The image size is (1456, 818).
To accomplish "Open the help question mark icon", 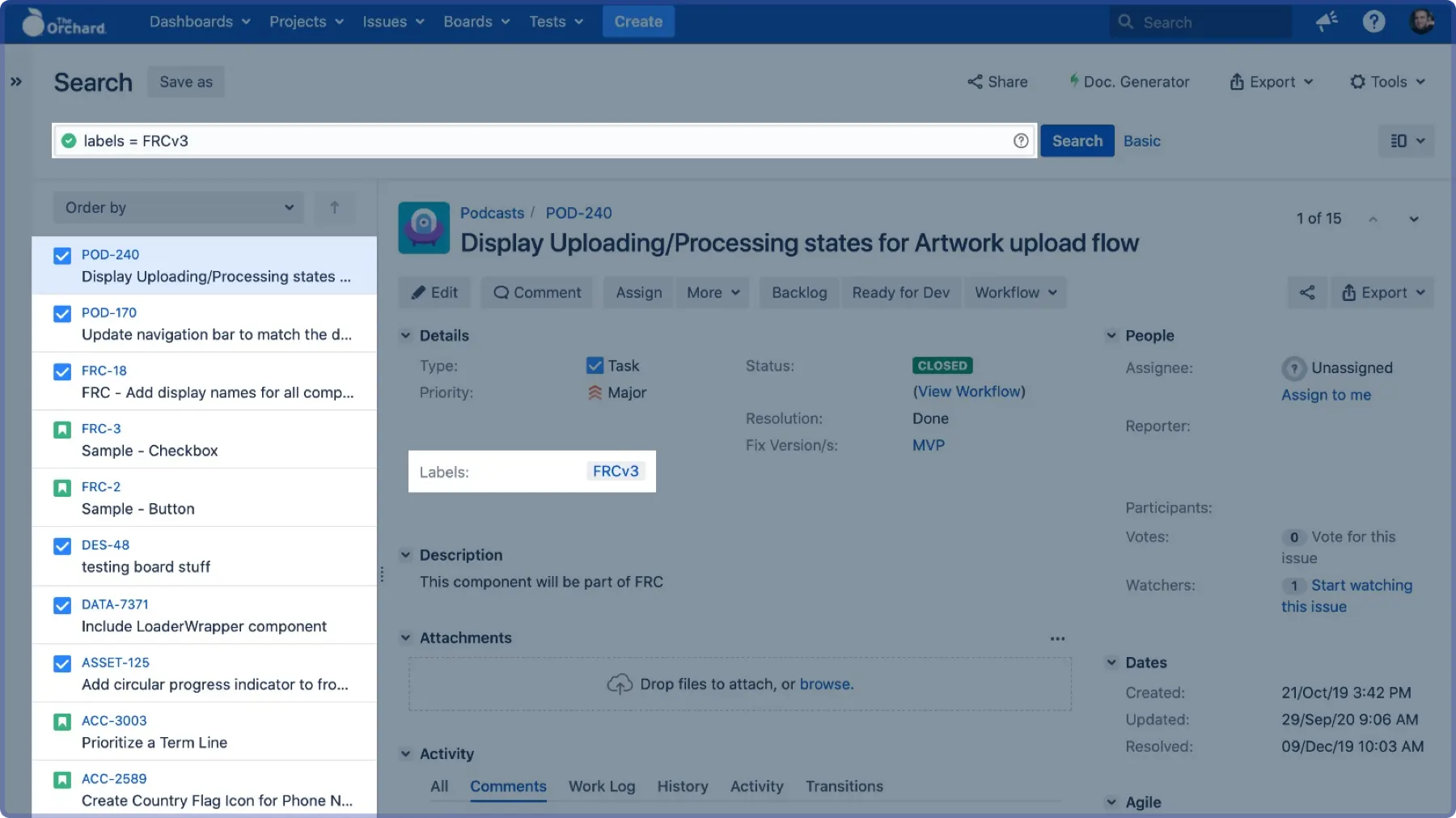I will click(1373, 22).
